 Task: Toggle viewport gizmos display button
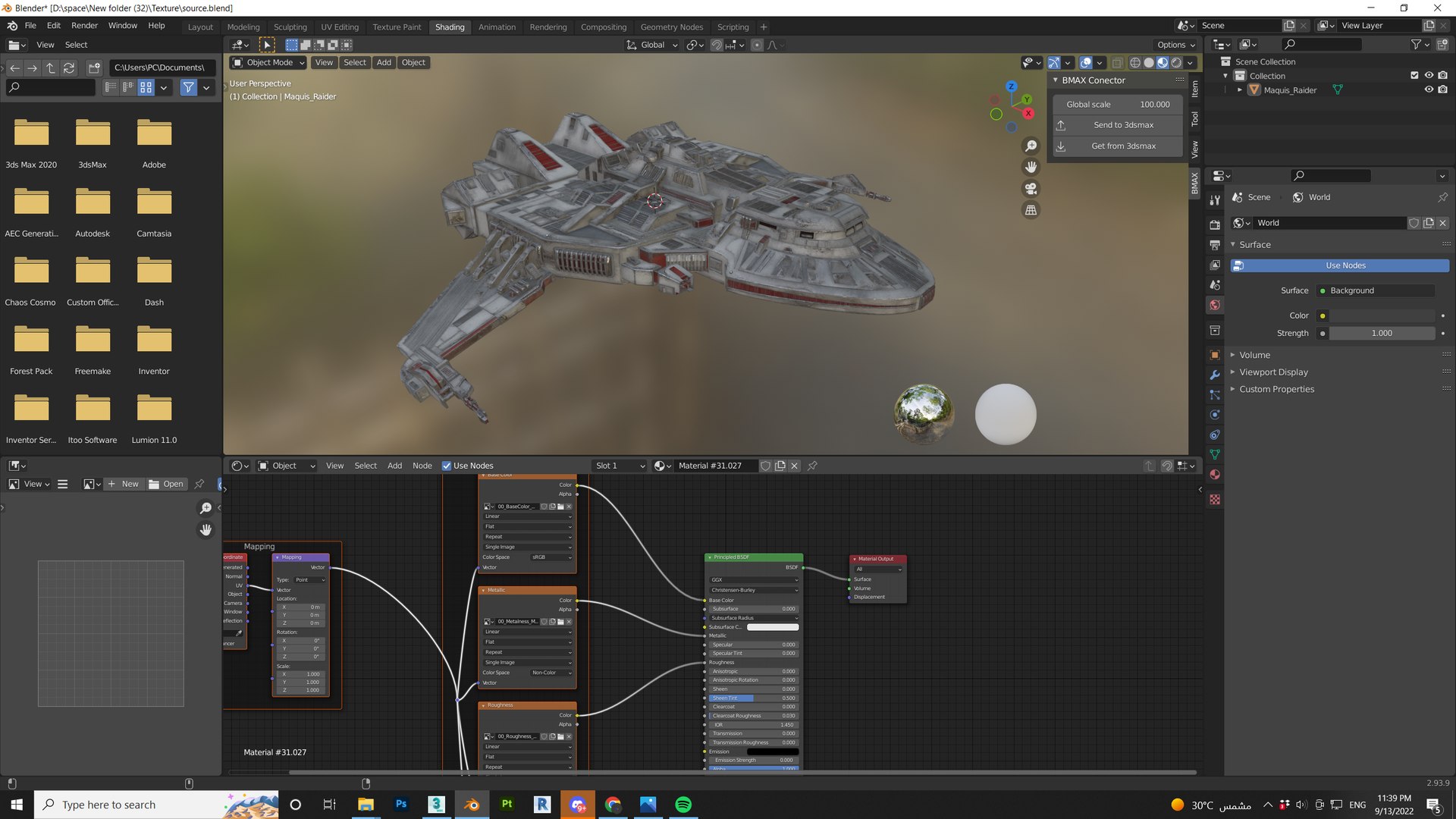point(1054,63)
